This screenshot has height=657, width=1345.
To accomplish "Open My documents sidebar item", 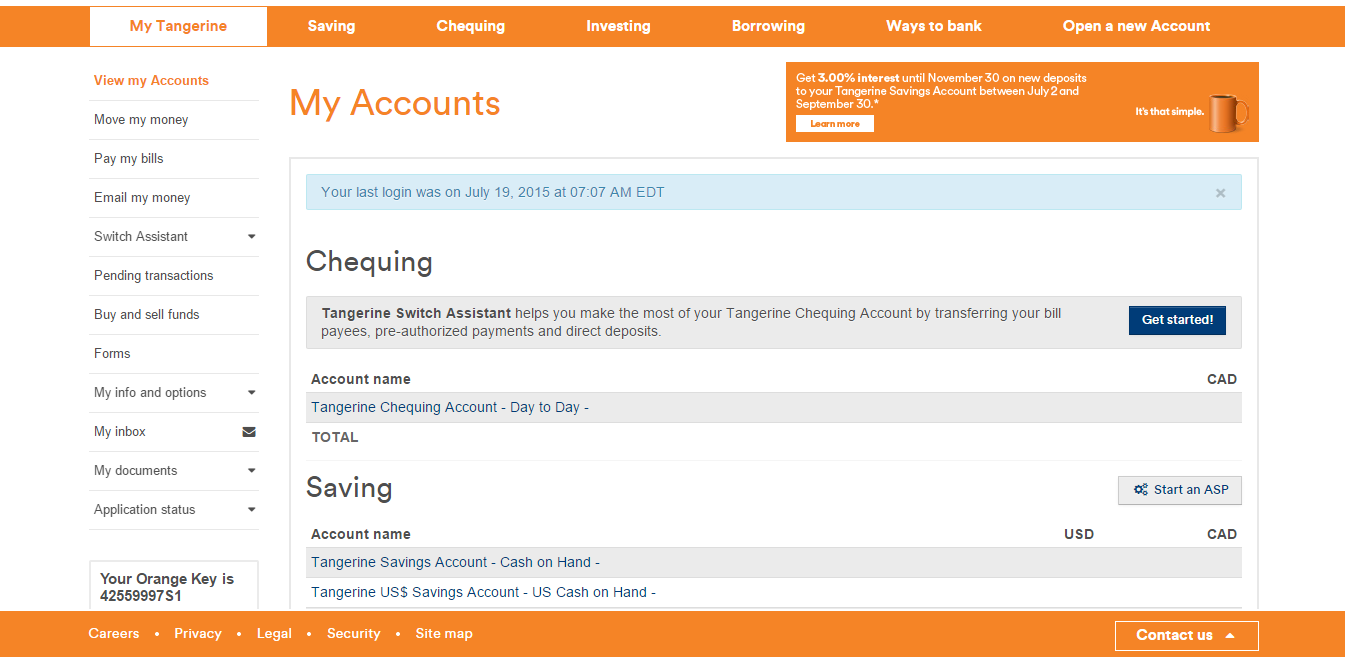I will click(x=135, y=471).
